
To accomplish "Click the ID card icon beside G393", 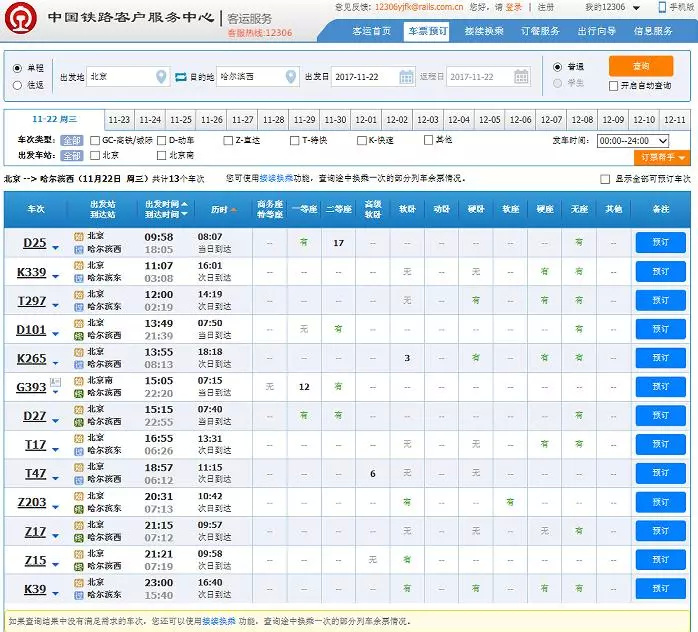I will 55,383.
